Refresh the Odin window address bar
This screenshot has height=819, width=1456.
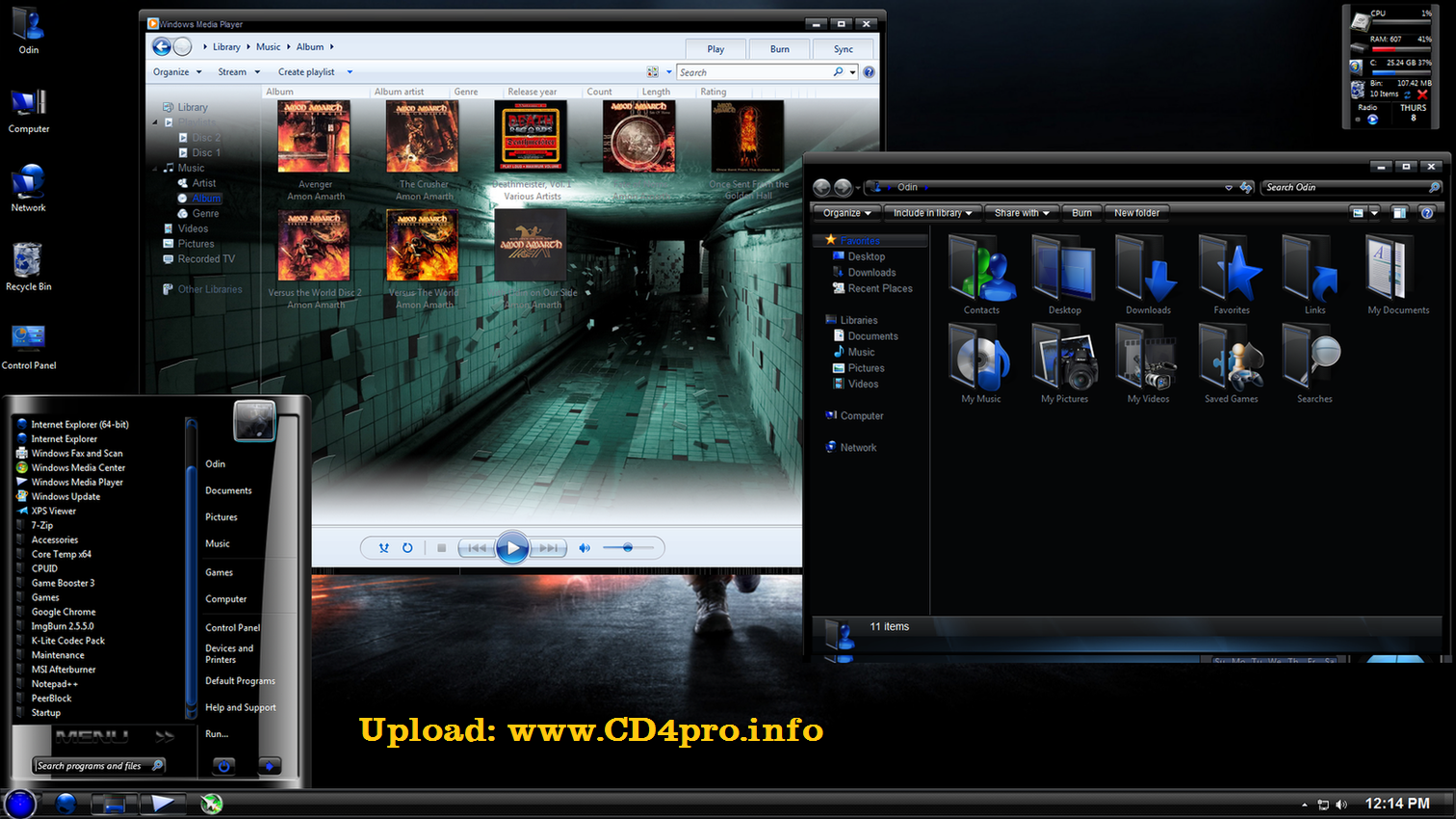(x=1246, y=187)
